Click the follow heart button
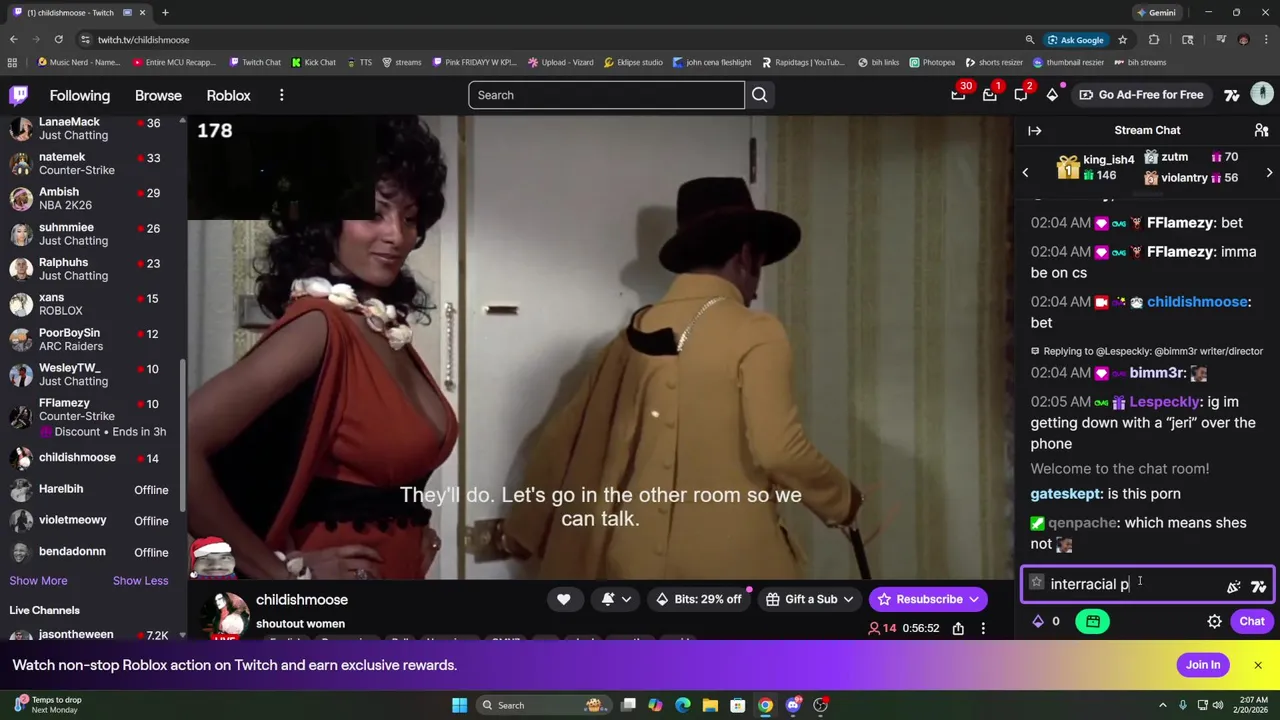The height and width of the screenshot is (720, 1280). pyautogui.click(x=563, y=599)
